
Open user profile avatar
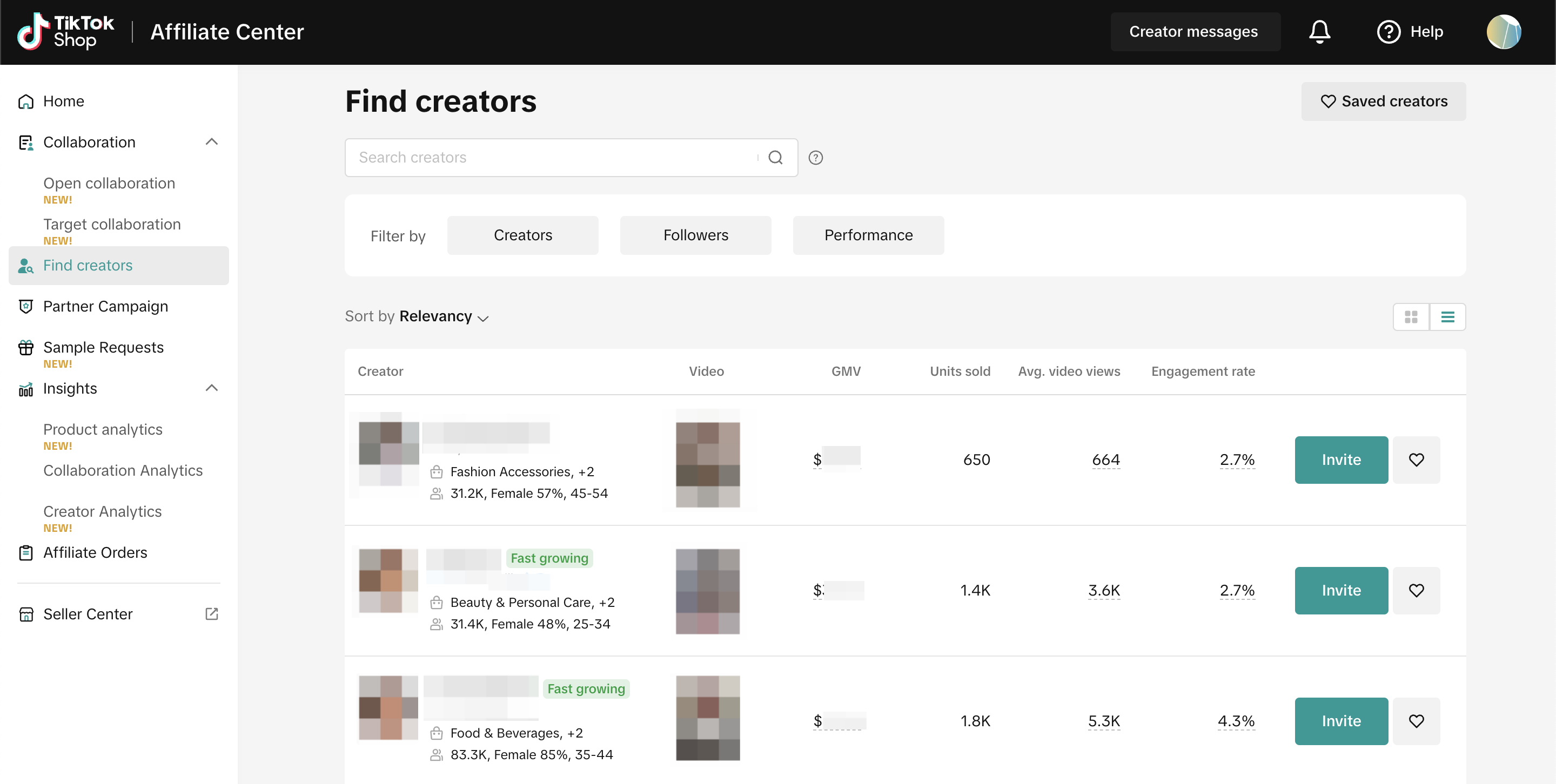(x=1503, y=31)
